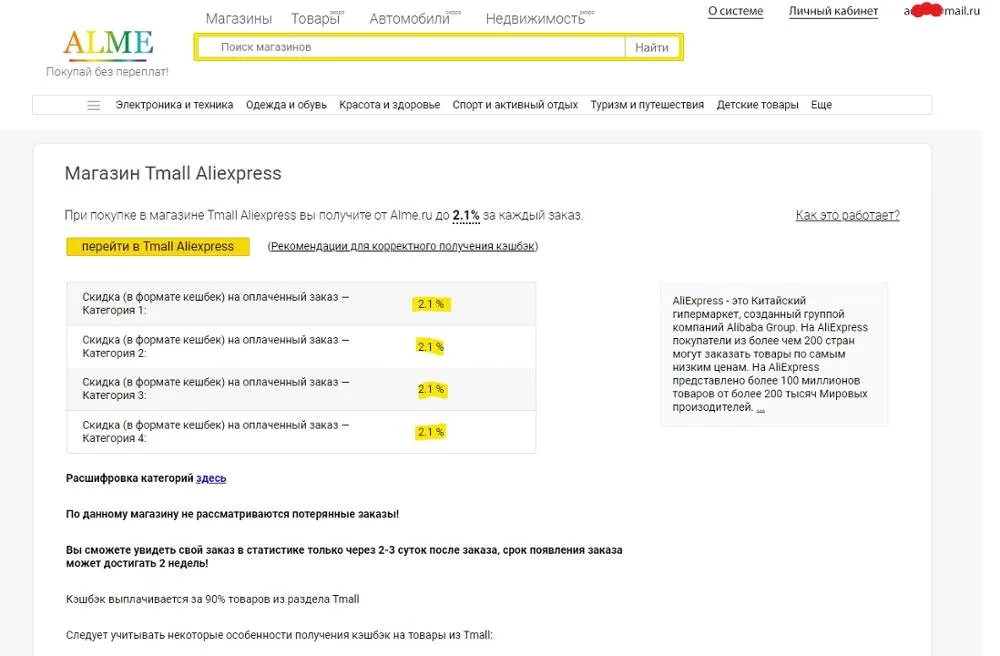Follow the здесь link for category decoding

[x=211, y=478]
